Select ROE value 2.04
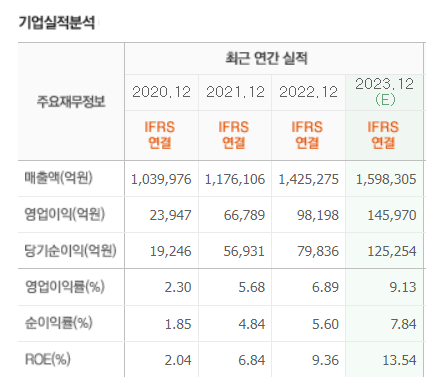Image resolution: width=426 pixels, height=377 pixels. pos(178,360)
